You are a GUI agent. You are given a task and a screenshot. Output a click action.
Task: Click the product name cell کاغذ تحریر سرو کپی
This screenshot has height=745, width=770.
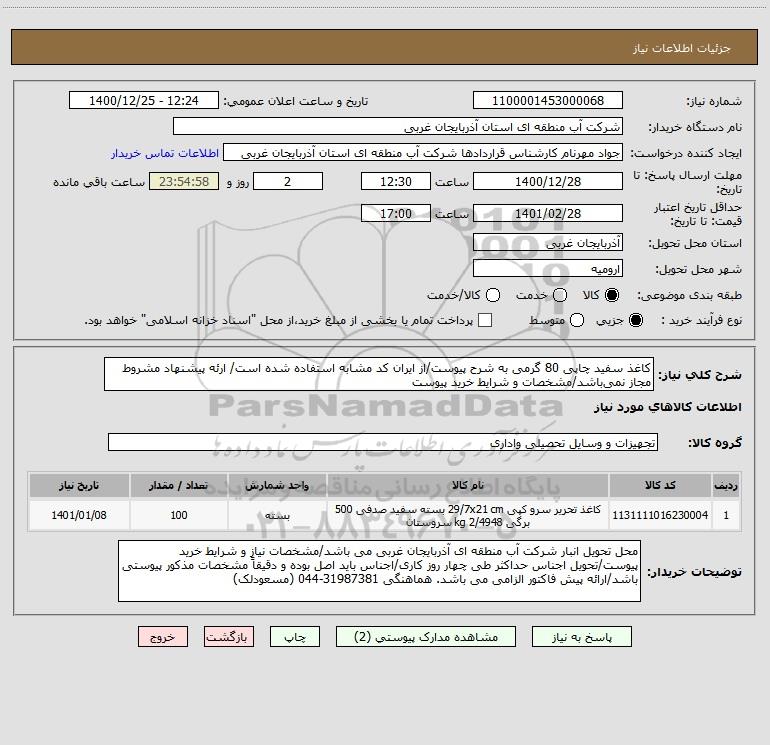[x=468, y=515]
